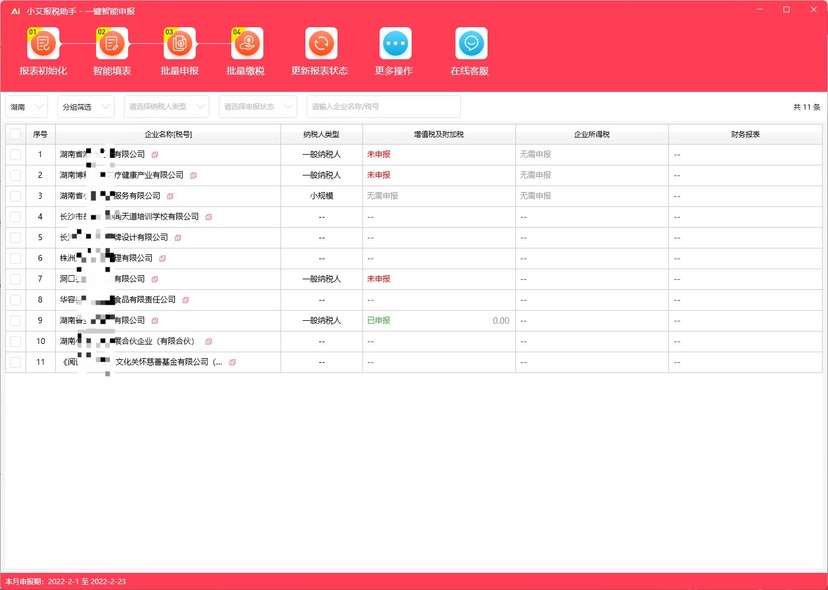The width and height of the screenshot is (828, 590).
Task: Refresh with the 更新报表状态 icon
Action: pyautogui.click(x=321, y=43)
